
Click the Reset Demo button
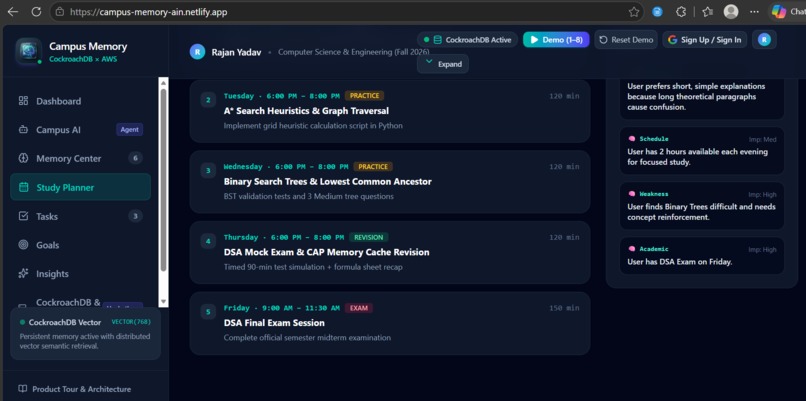pyautogui.click(x=626, y=40)
